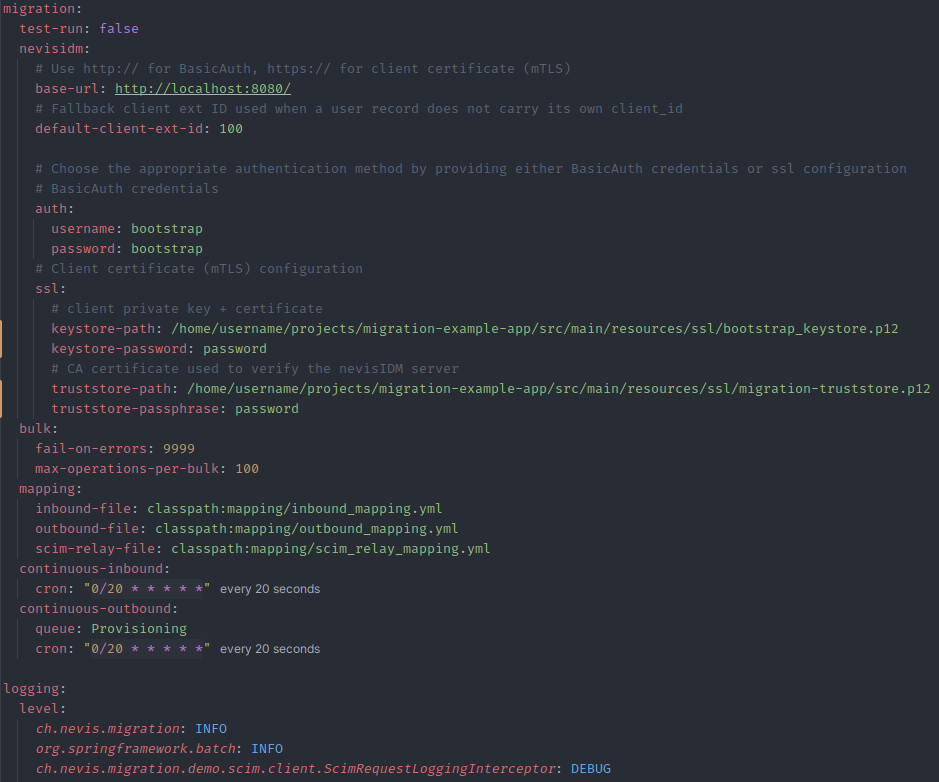
Task: Click the comment about BasicAuth and mTLS URLs
Action: click(x=302, y=69)
